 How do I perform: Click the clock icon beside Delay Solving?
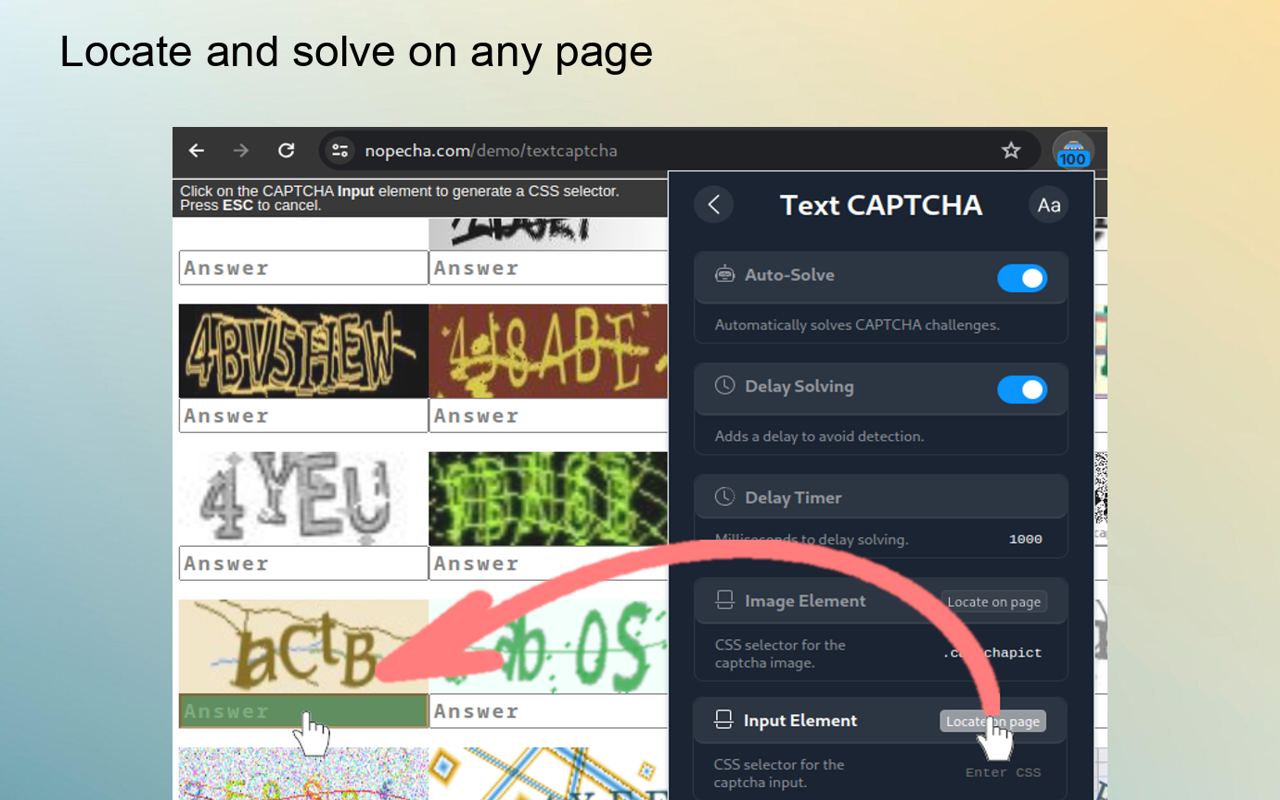[x=724, y=387]
